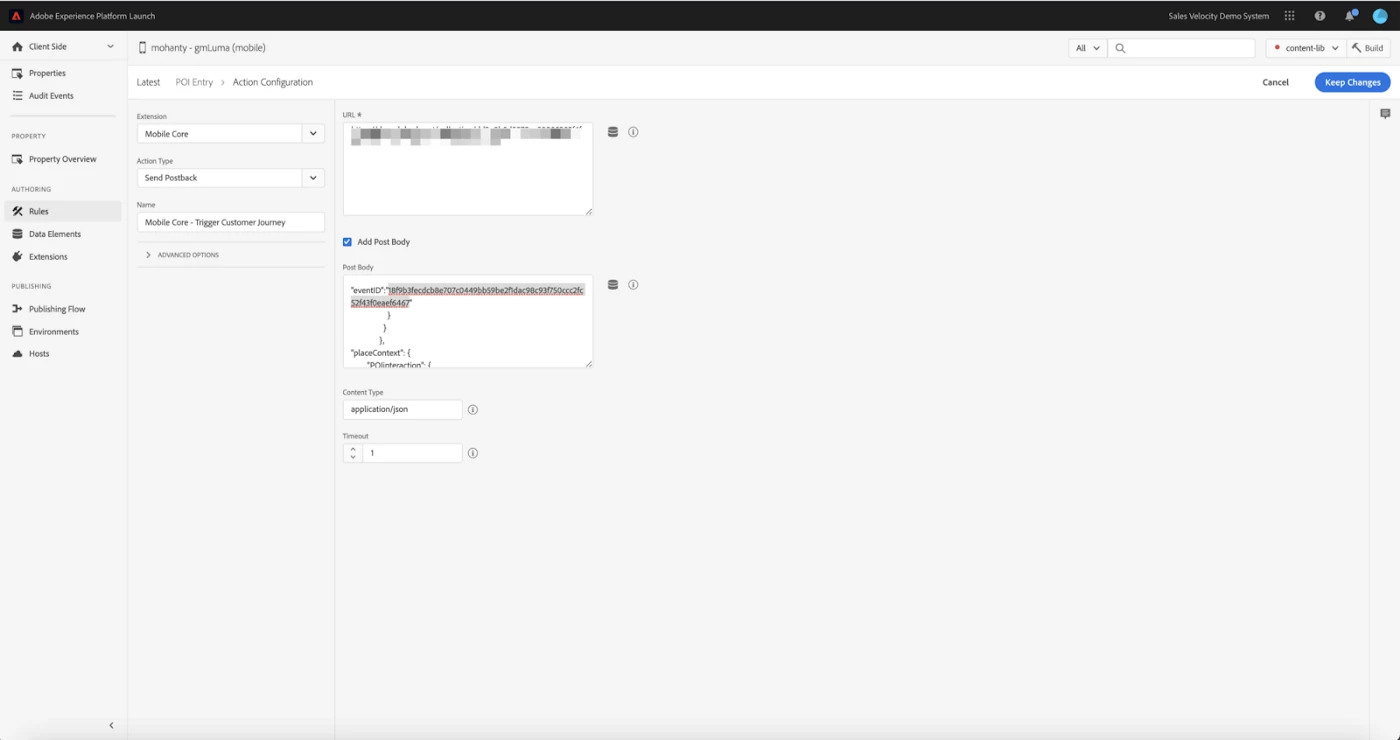Open the app switcher grid icon
Image resolution: width=1400 pixels, height=740 pixels.
pos(1289,16)
